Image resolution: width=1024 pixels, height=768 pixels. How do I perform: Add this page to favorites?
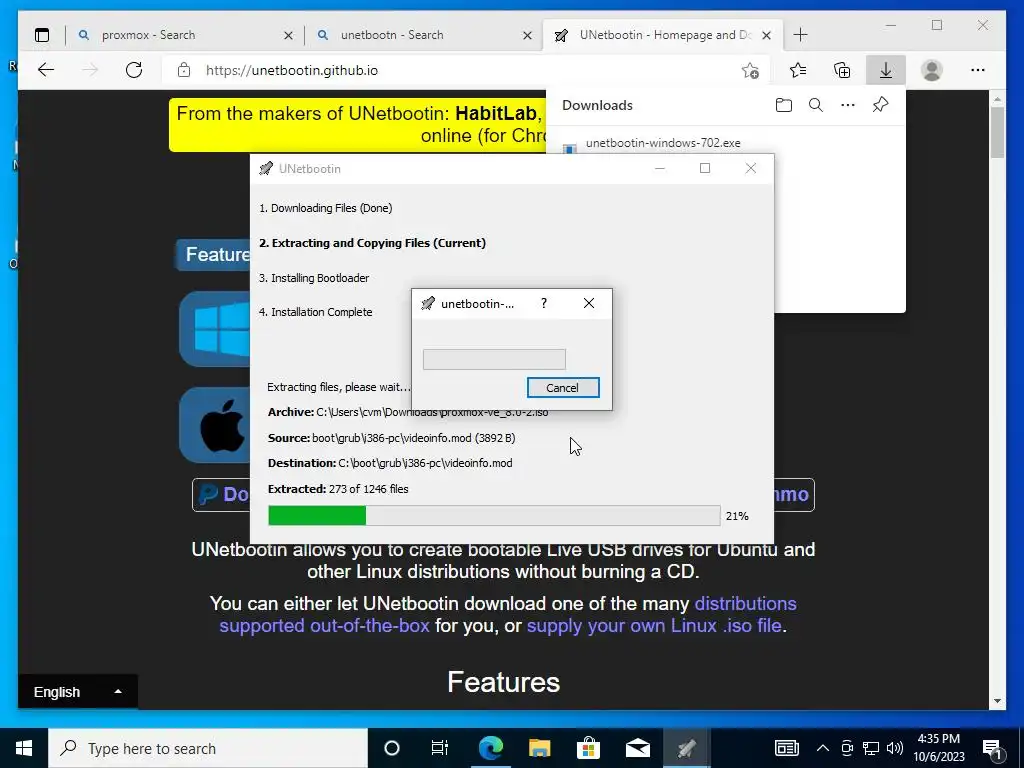click(750, 70)
